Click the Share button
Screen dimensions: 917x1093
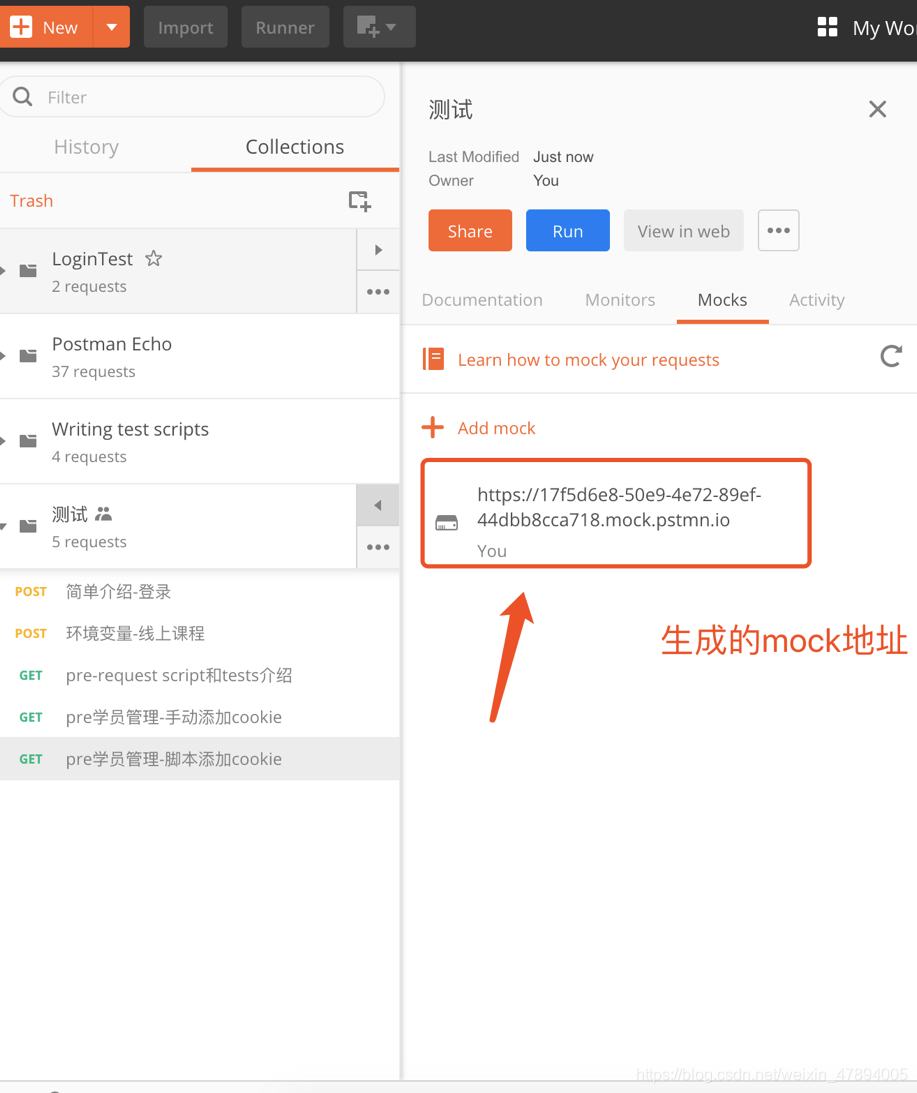coord(470,231)
